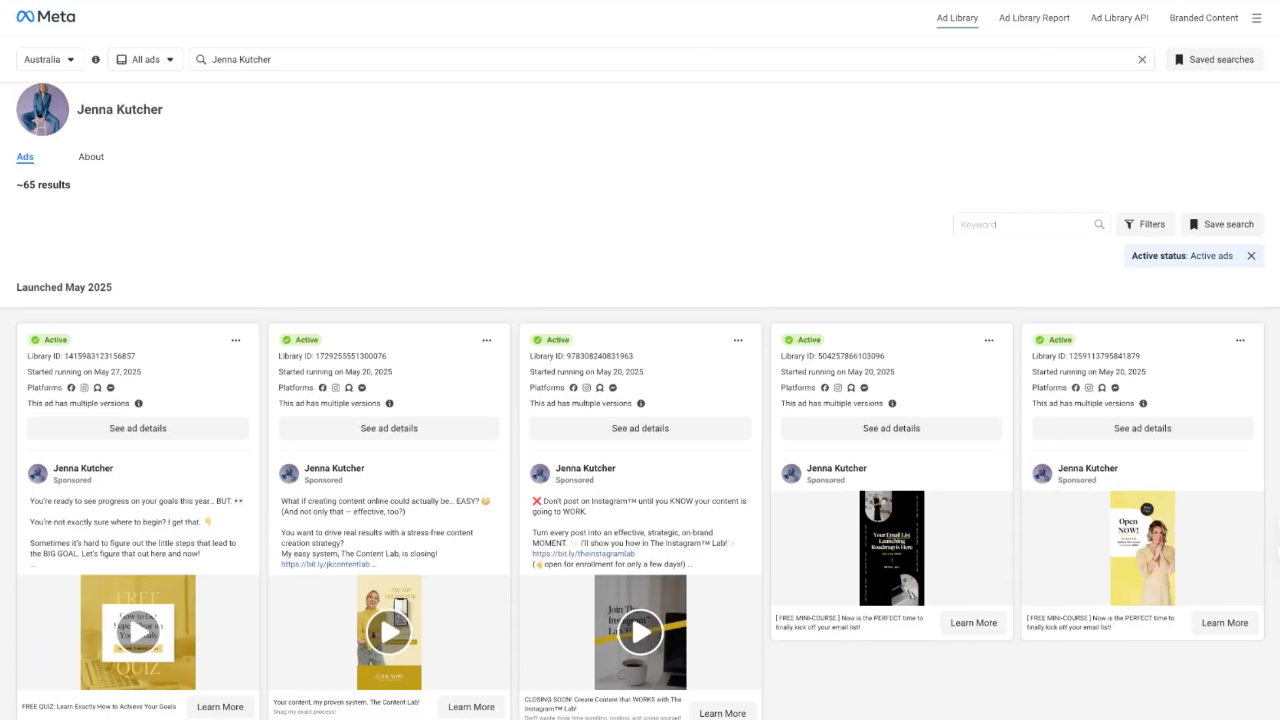Remove the Active status: Active ads filter
Viewport: 1280px width, 720px height.
pos(1251,256)
